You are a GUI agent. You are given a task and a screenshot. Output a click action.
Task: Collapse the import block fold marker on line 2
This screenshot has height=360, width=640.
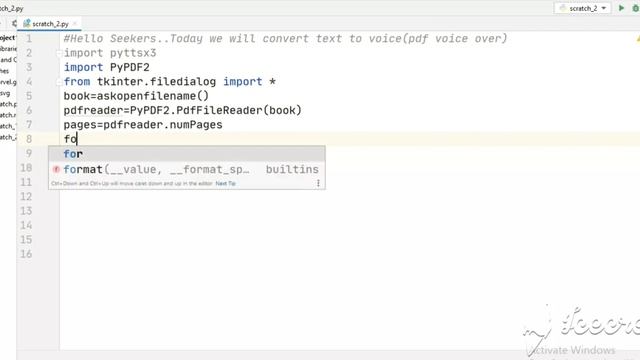pyautogui.click(x=58, y=53)
